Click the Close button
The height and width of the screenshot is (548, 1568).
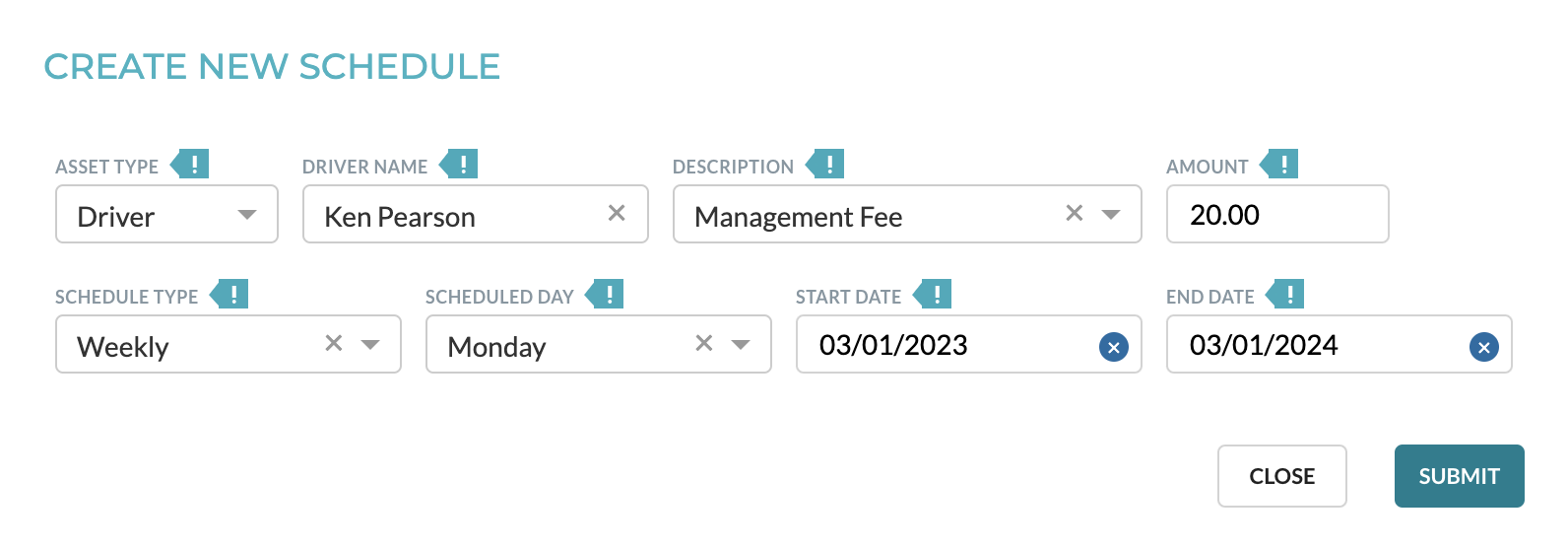coord(1281,476)
